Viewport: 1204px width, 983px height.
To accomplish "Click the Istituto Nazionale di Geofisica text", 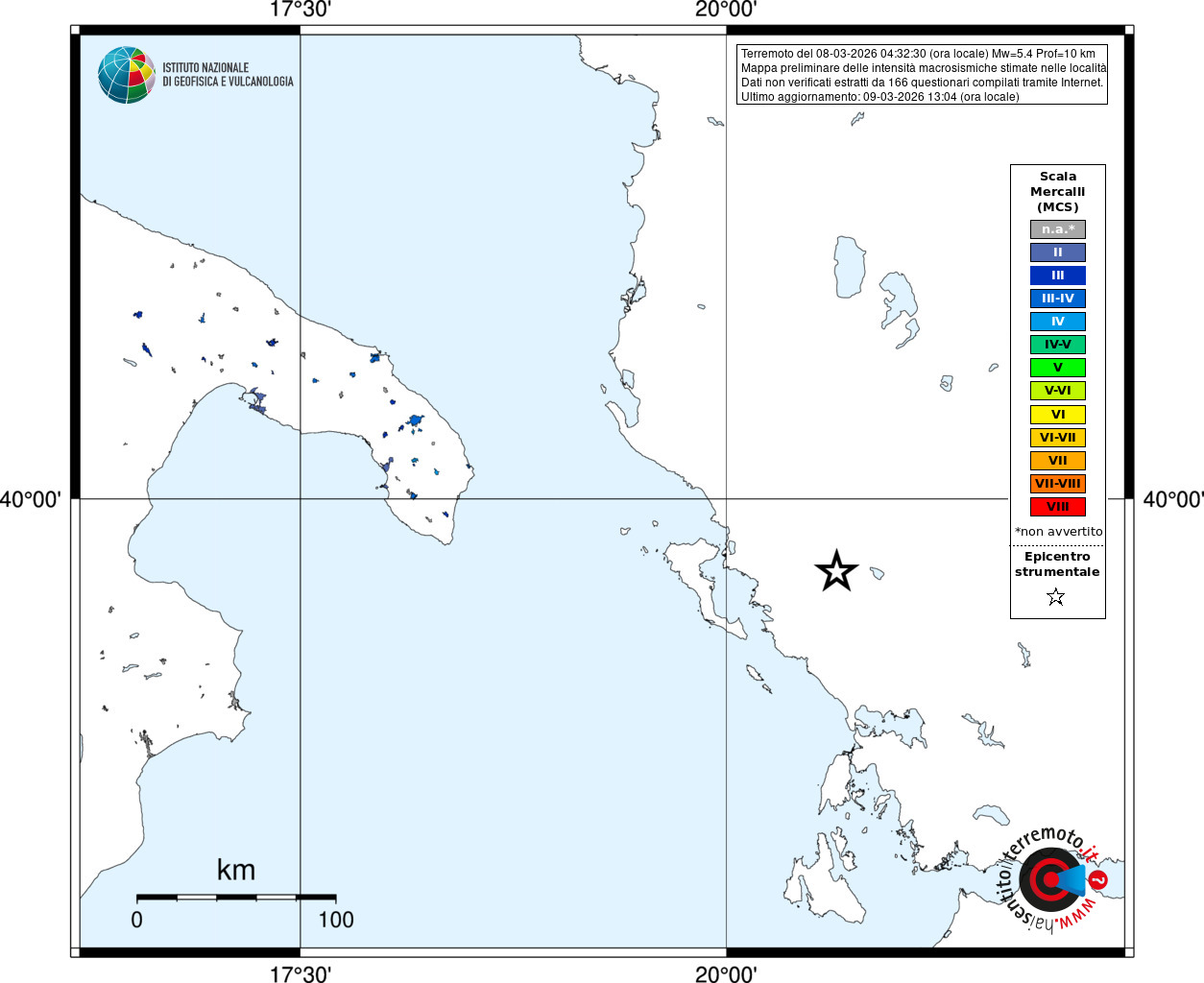I will click(x=228, y=75).
